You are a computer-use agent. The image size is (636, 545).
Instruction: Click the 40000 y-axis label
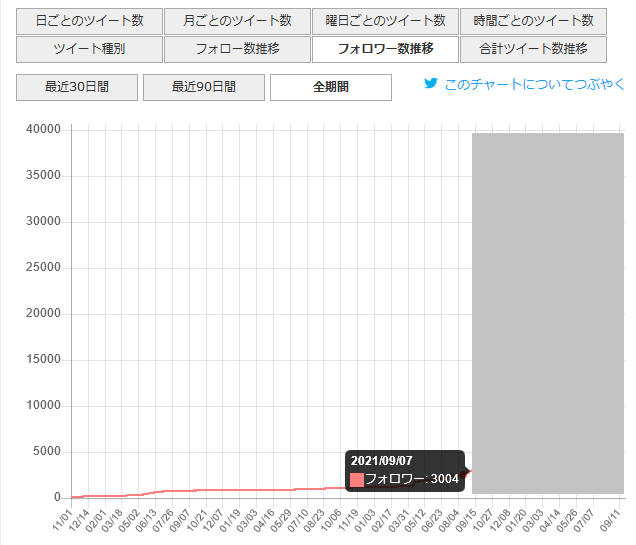point(43,129)
